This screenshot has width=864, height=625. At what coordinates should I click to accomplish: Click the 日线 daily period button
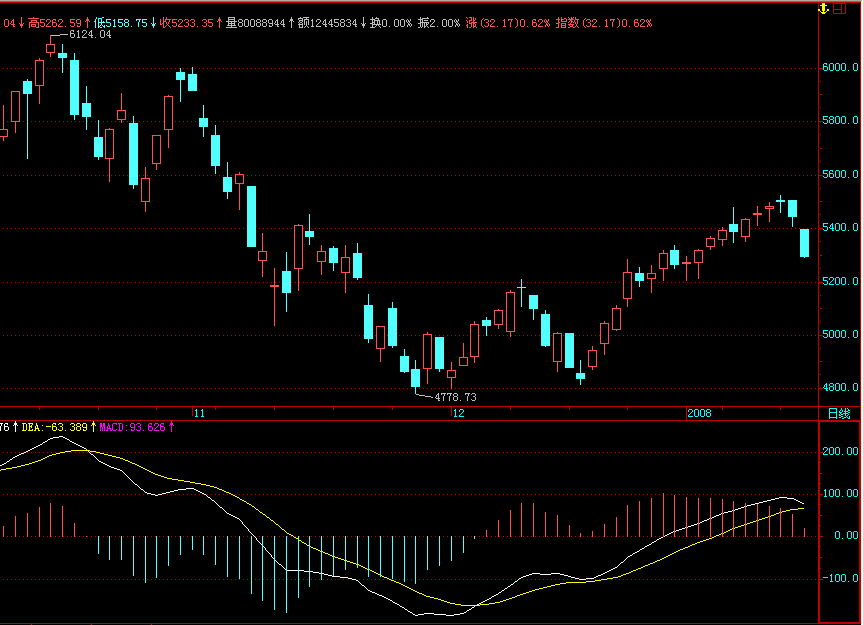pos(838,413)
